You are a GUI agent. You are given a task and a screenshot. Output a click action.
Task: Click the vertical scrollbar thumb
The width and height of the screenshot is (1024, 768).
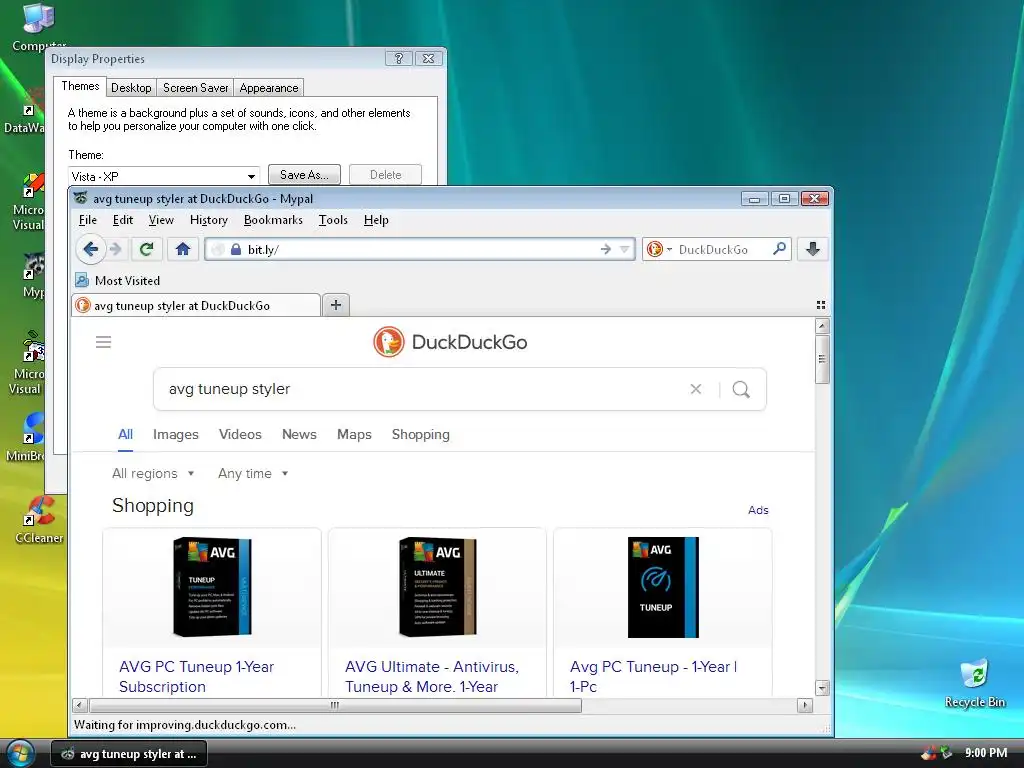(x=822, y=359)
